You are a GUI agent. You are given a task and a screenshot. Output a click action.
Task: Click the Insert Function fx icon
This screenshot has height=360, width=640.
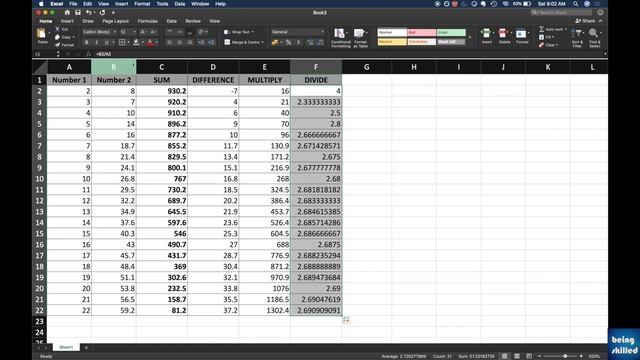point(88,54)
